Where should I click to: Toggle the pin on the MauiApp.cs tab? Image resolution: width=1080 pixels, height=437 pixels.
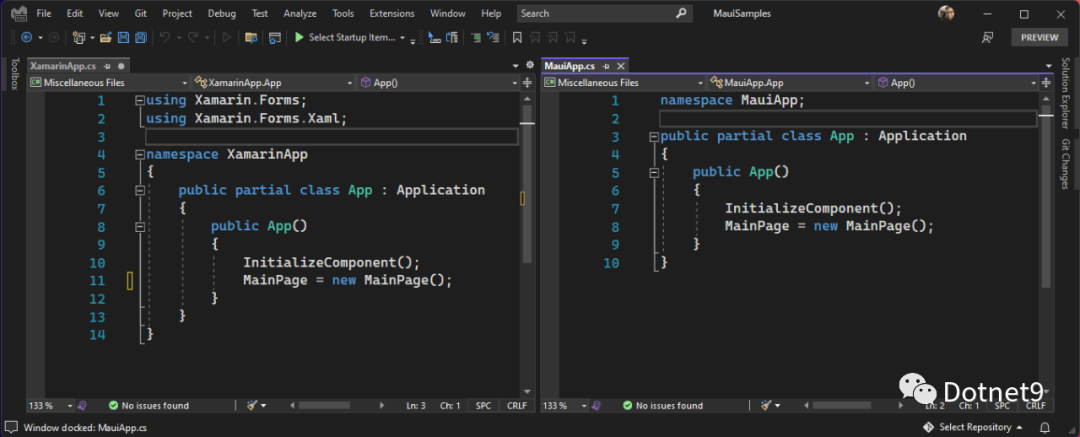point(605,66)
